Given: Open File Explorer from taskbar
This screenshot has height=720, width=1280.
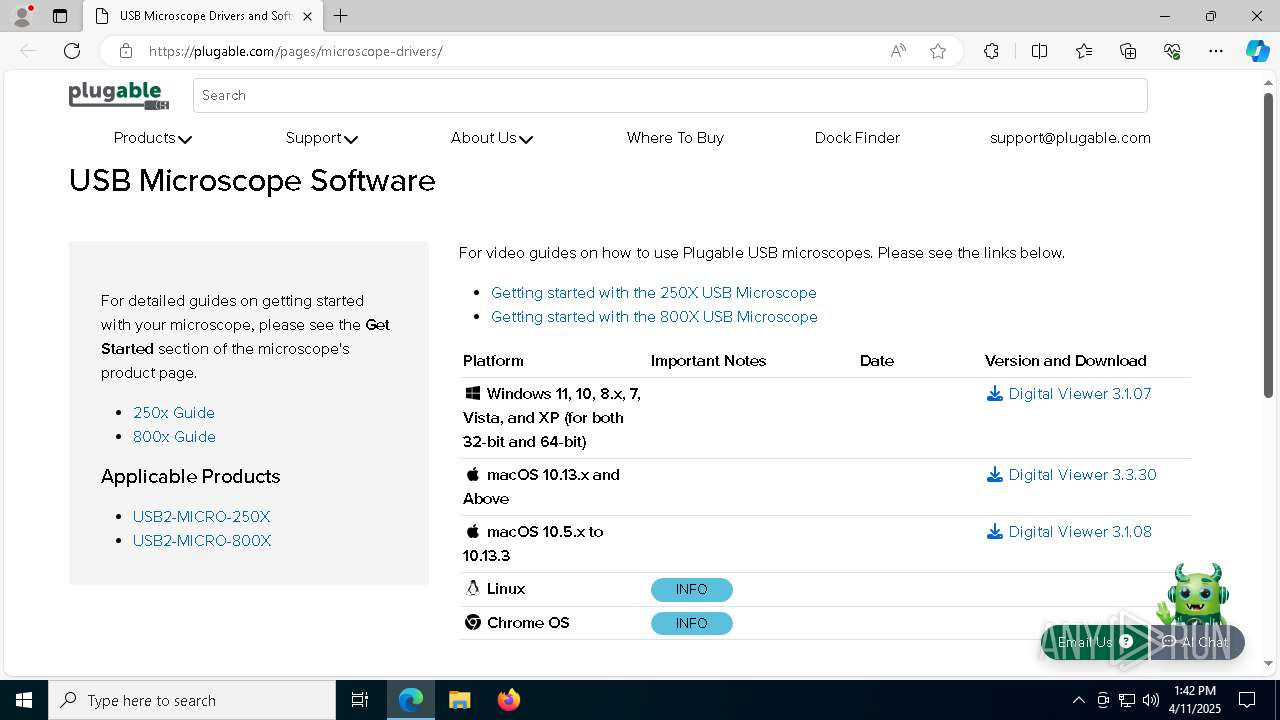Looking at the screenshot, I should coord(460,700).
